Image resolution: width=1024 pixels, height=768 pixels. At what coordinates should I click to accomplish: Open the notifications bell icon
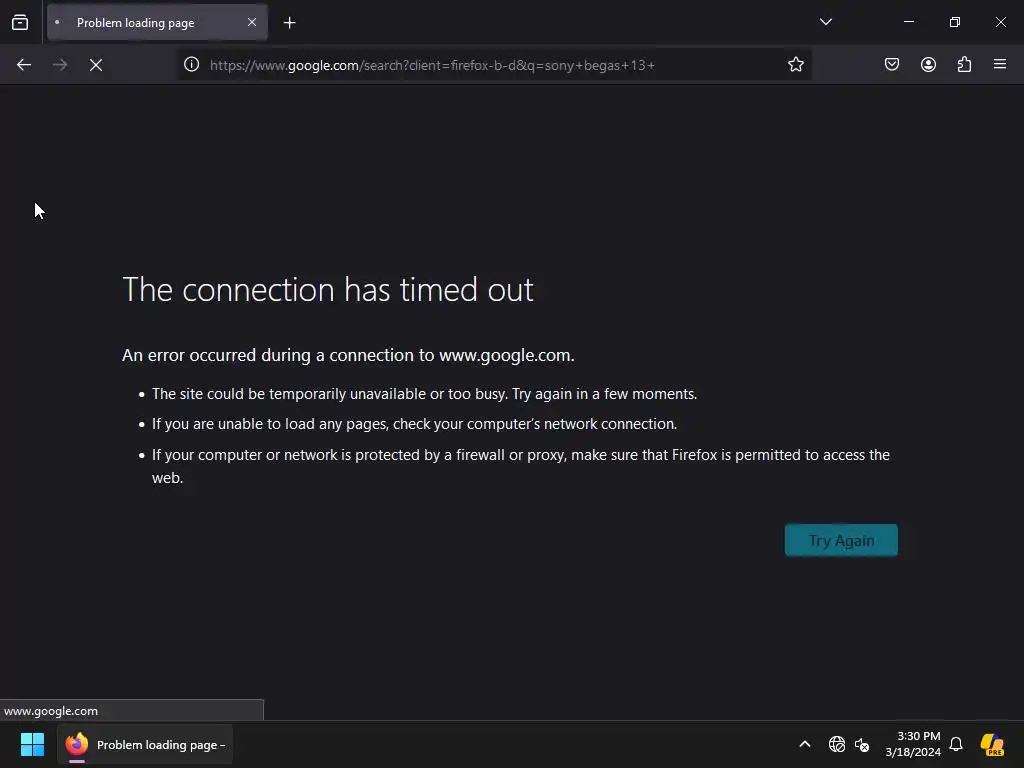point(956,744)
